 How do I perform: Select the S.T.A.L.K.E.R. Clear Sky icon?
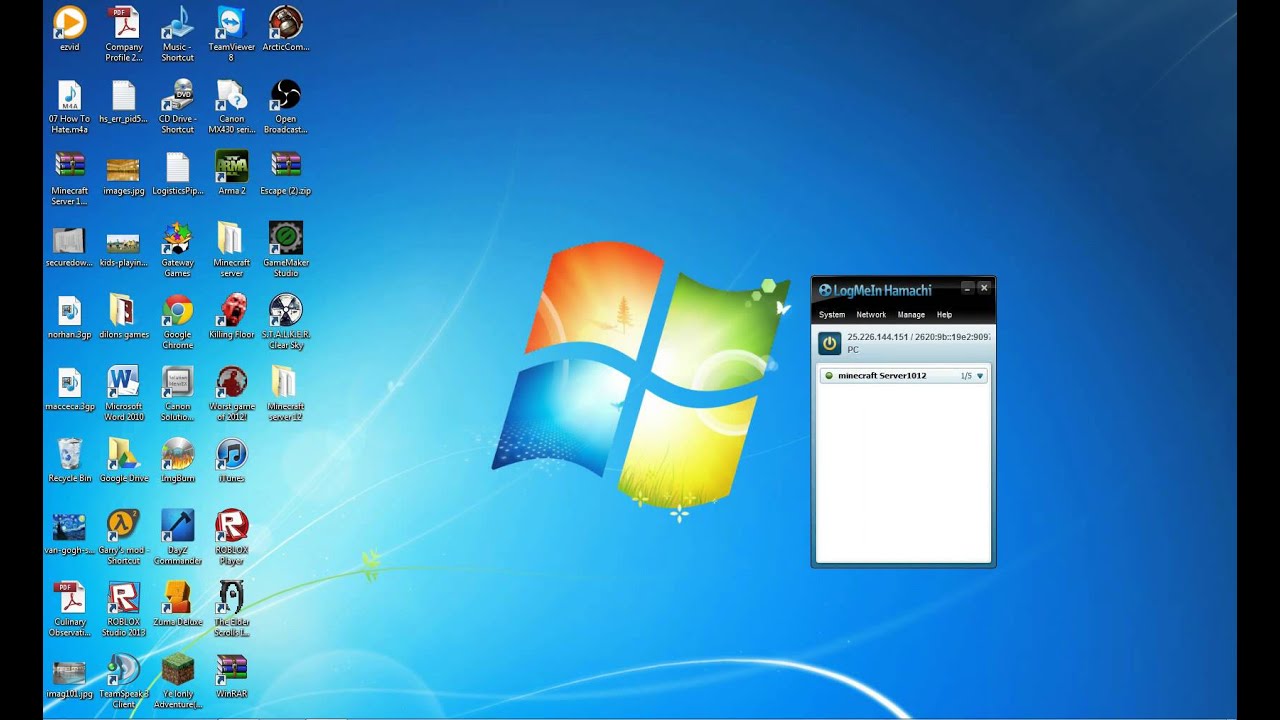pyautogui.click(x=286, y=310)
